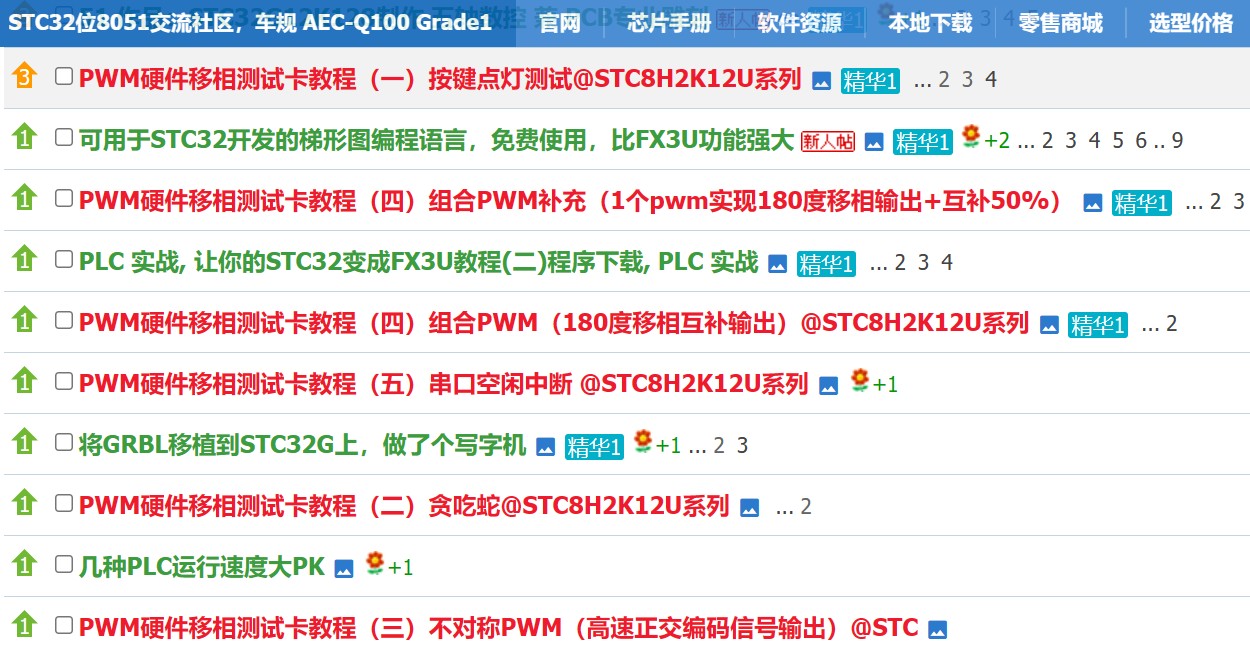Click image attachment icon on 几种PLC运行速度大PK row

(344, 570)
